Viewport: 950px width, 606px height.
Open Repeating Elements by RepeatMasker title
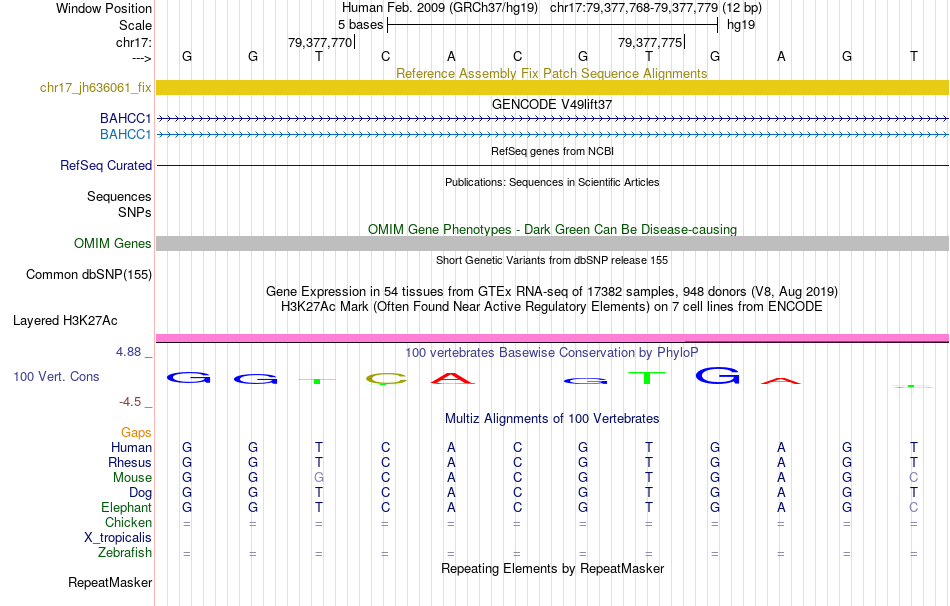tap(553, 568)
